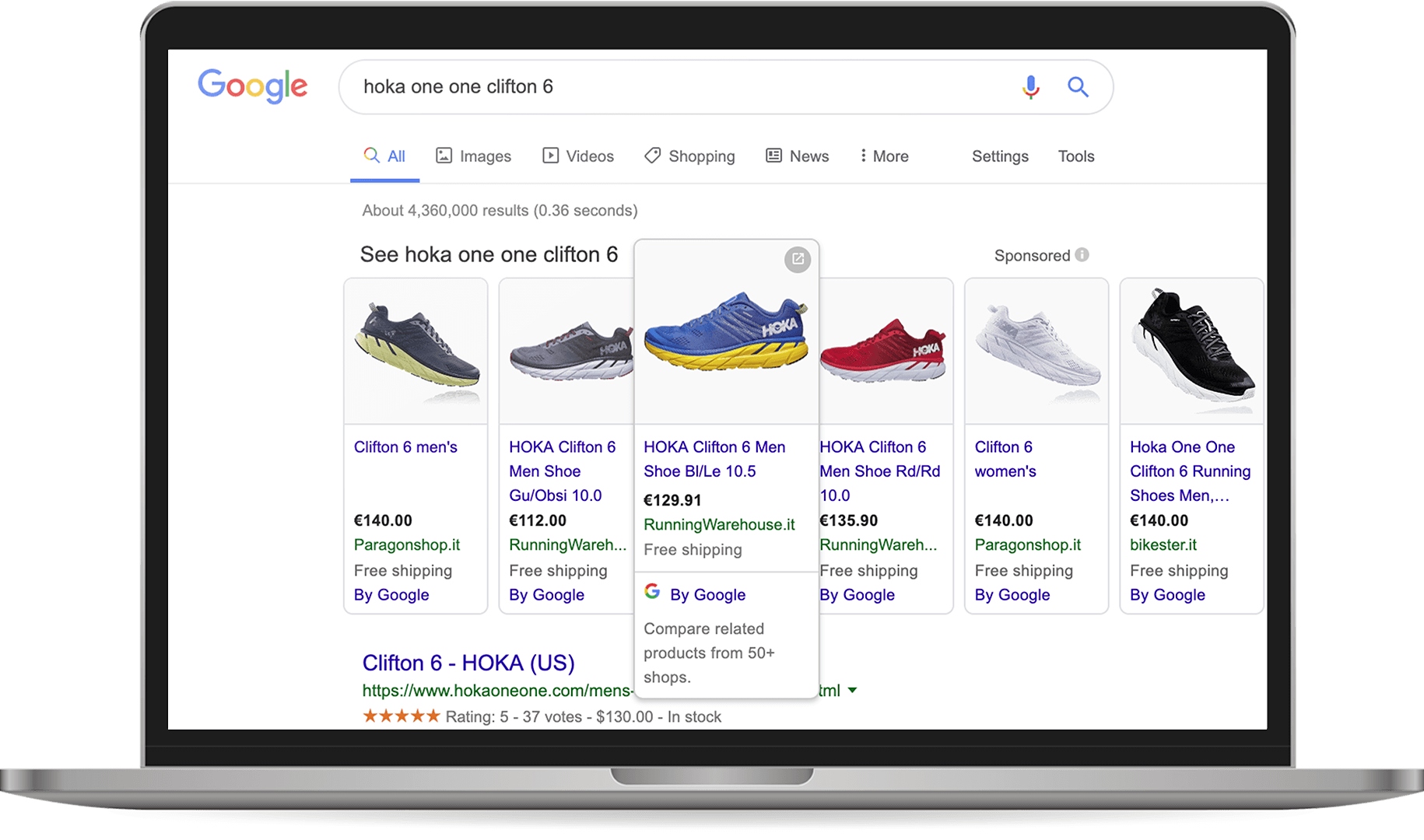Open Settings in search toolbar
1424x840 pixels.
(x=1000, y=156)
